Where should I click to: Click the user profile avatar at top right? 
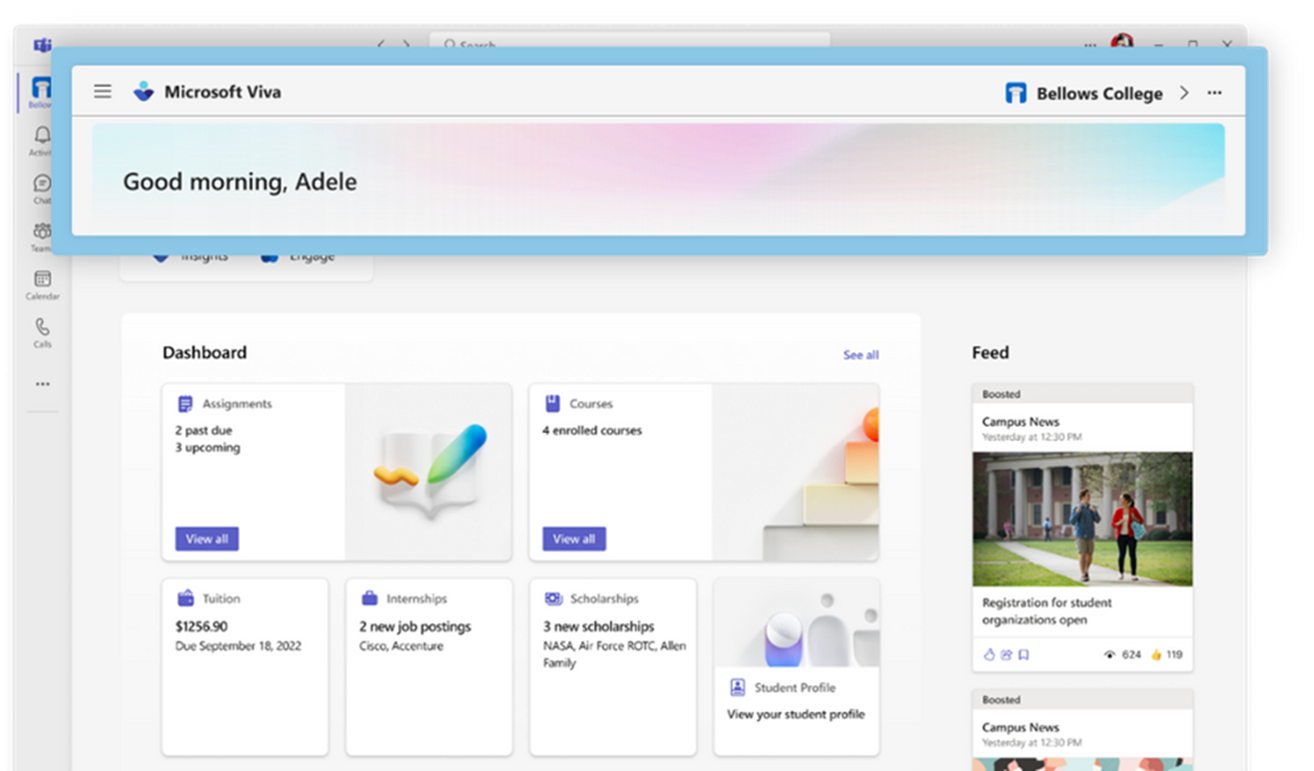click(1122, 43)
